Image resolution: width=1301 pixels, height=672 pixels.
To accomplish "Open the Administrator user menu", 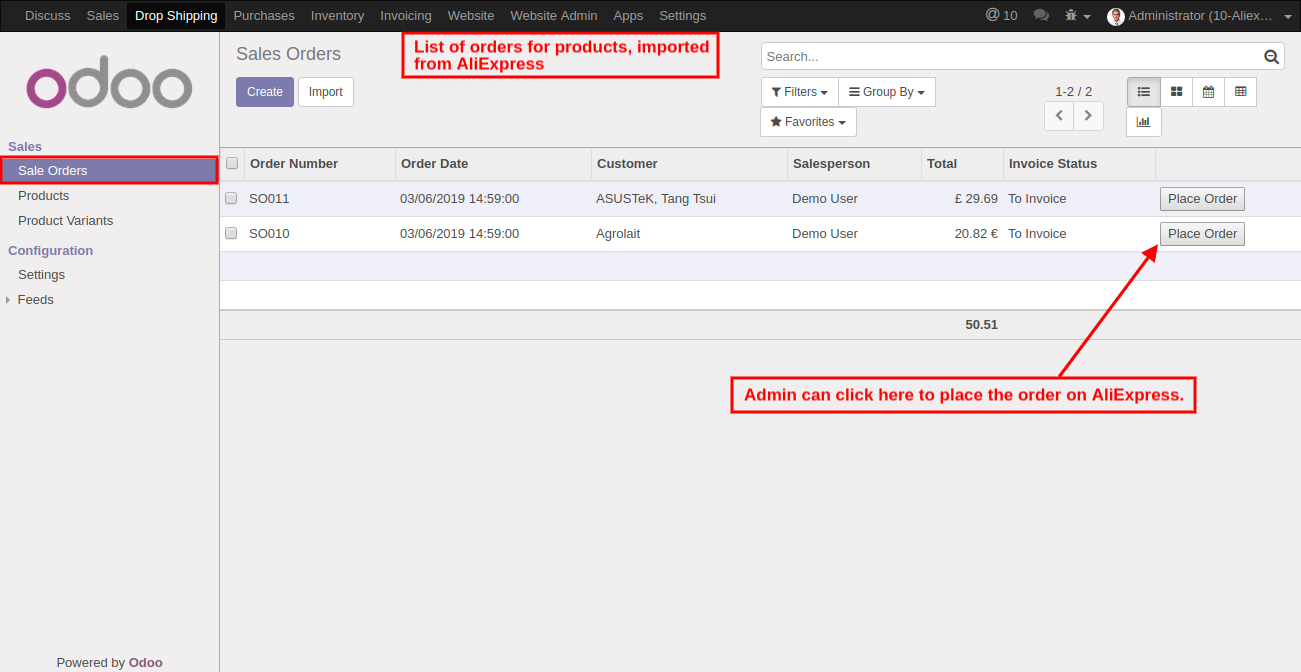I will pos(1199,16).
